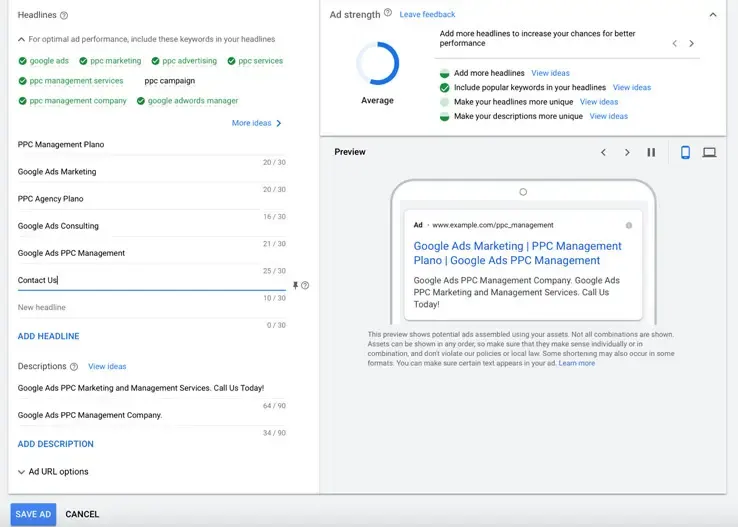Edit 'Google Ads Marketing' headline field

(x=152, y=172)
